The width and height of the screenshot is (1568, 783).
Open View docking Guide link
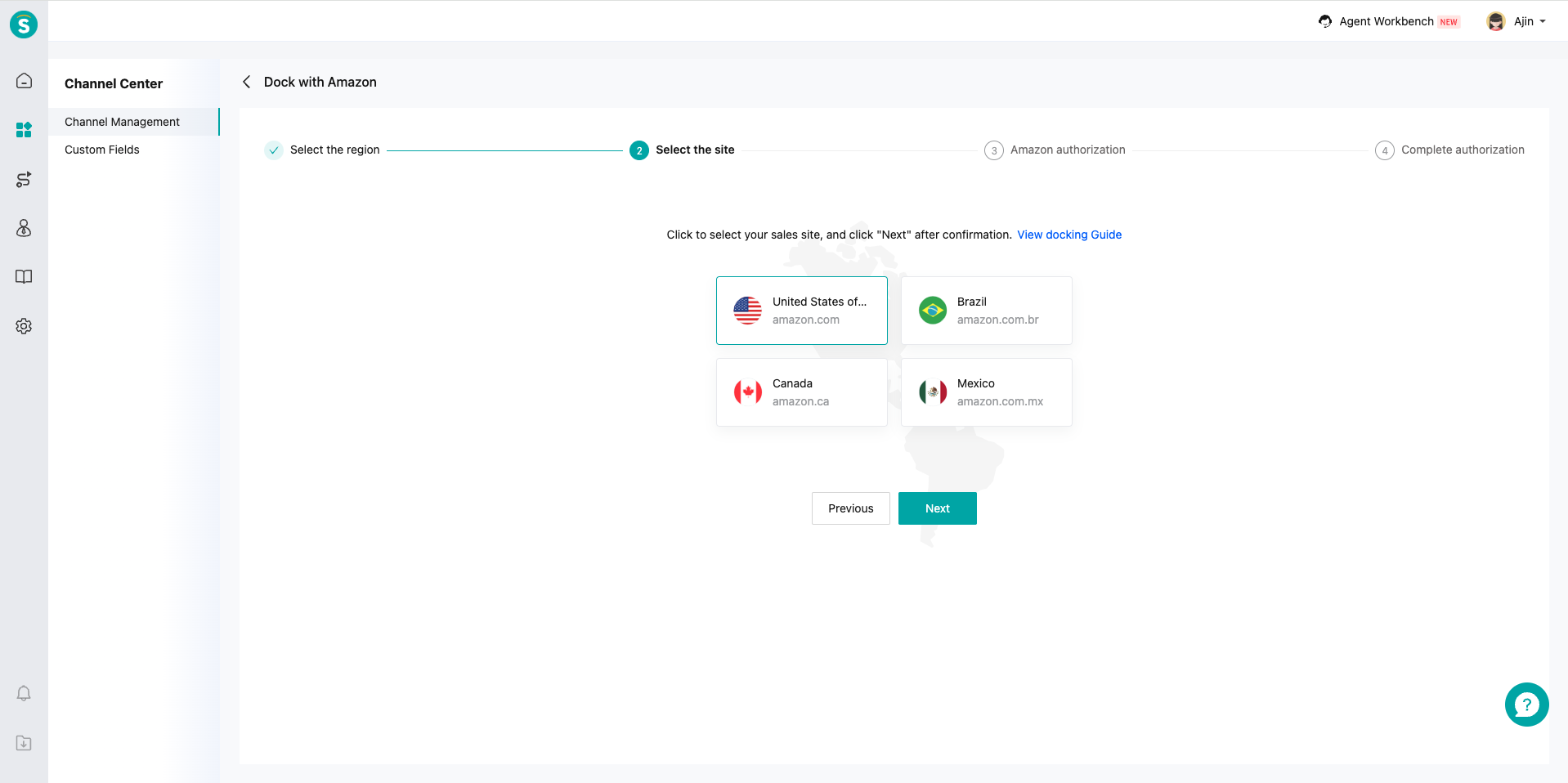tap(1069, 235)
